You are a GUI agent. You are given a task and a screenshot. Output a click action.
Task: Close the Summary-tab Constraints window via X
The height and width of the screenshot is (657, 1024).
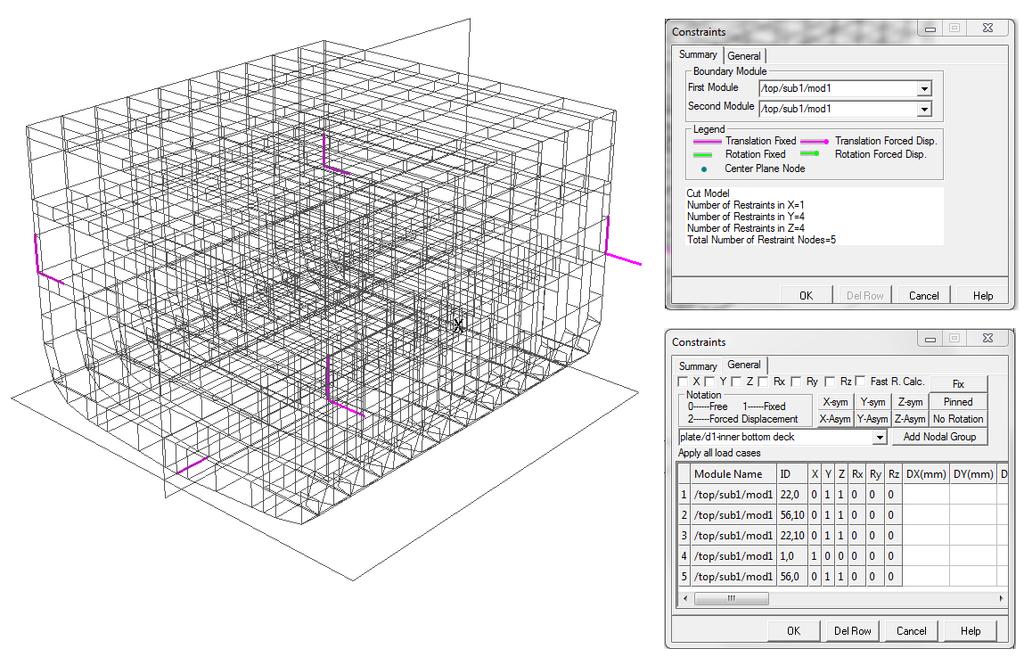(987, 28)
